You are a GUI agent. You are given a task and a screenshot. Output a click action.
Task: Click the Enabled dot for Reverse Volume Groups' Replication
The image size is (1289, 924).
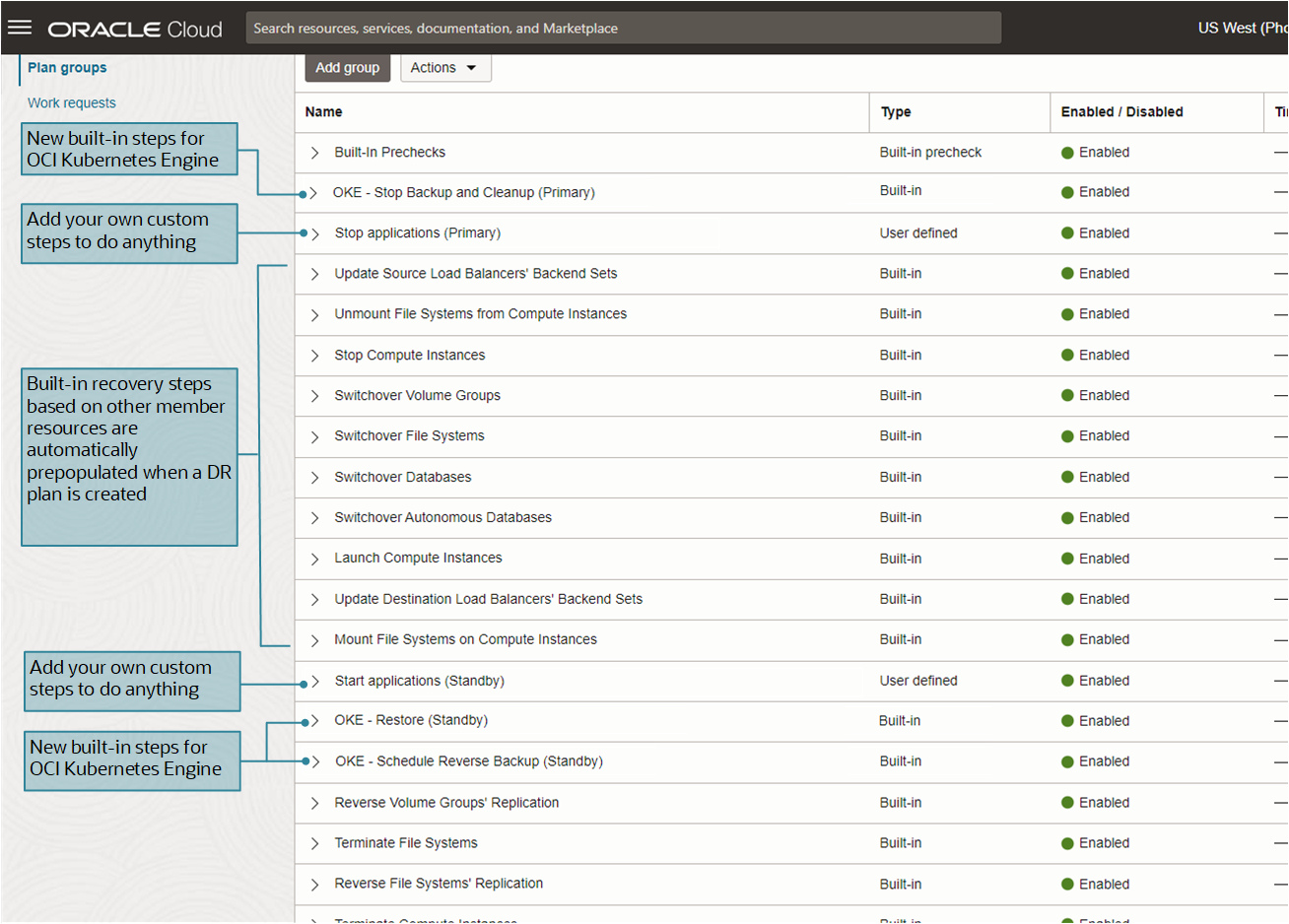pyautogui.click(x=1069, y=802)
